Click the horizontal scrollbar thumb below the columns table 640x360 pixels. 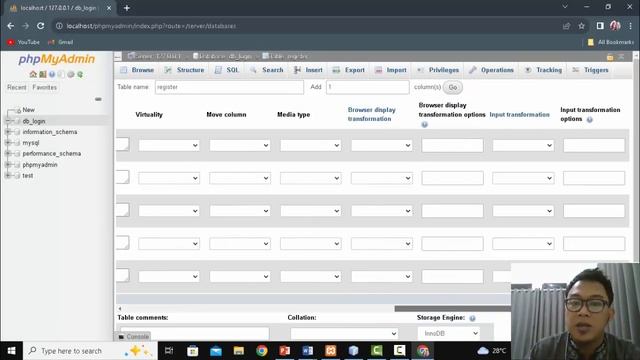coord(452,309)
